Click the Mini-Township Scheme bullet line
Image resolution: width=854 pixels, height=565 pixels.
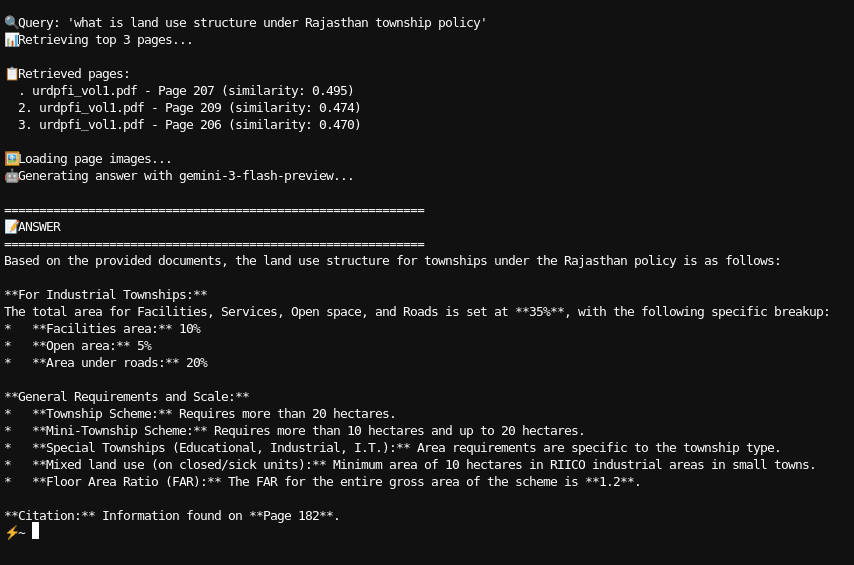tap(308, 431)
